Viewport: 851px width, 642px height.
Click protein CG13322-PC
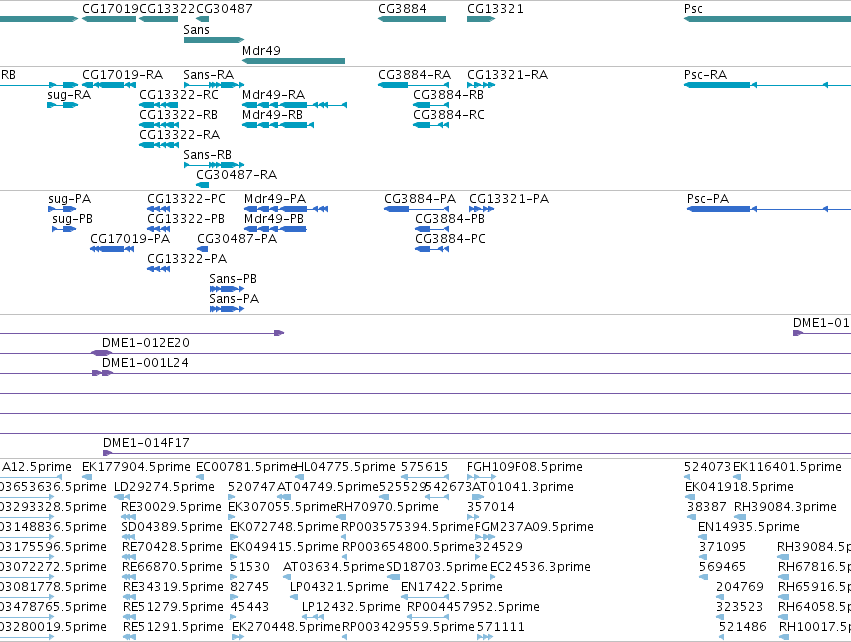coord(186,199)
